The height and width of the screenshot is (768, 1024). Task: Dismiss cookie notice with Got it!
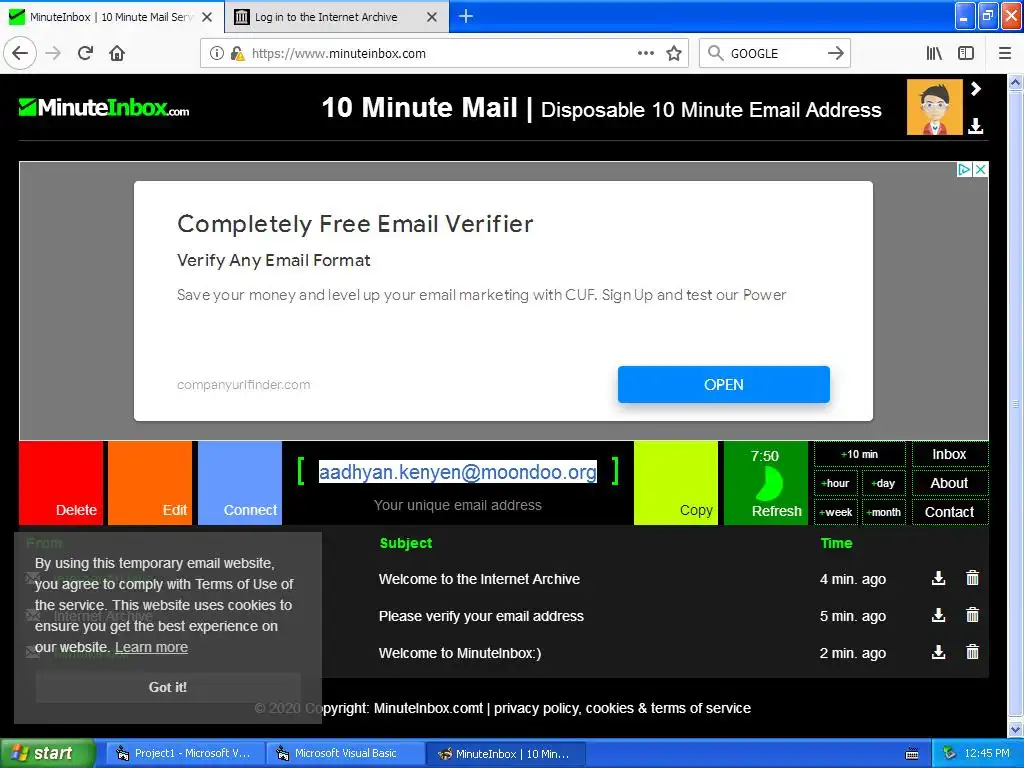[x=168, y=687]
